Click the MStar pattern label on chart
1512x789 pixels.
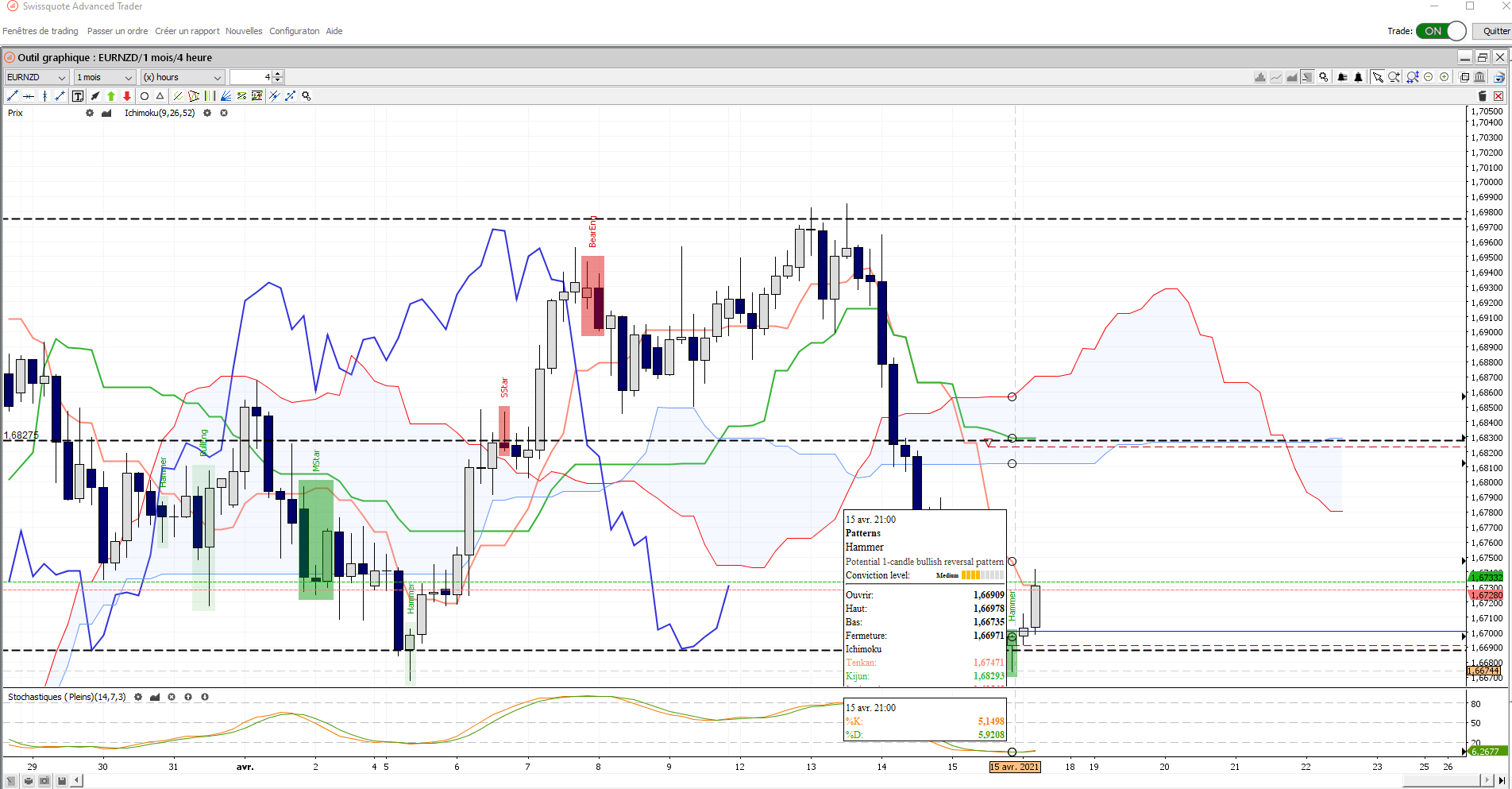pos(316,461)
